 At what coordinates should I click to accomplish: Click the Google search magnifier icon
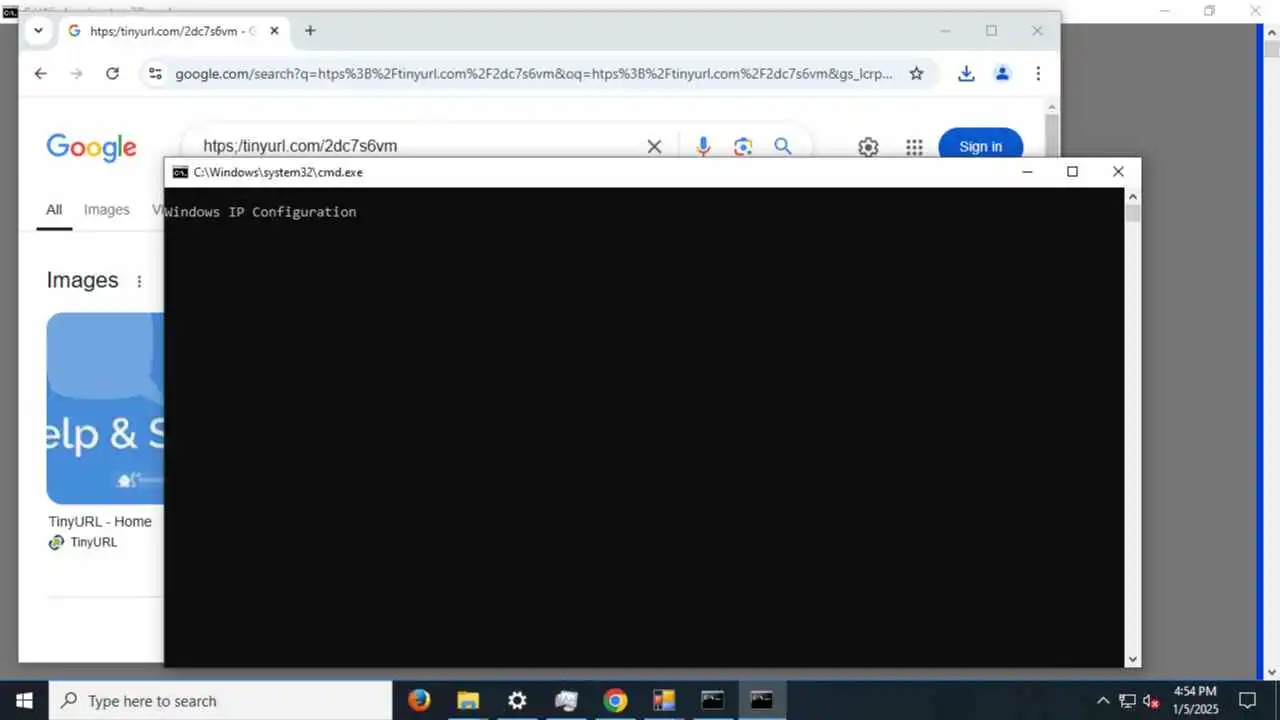(782, 146)
